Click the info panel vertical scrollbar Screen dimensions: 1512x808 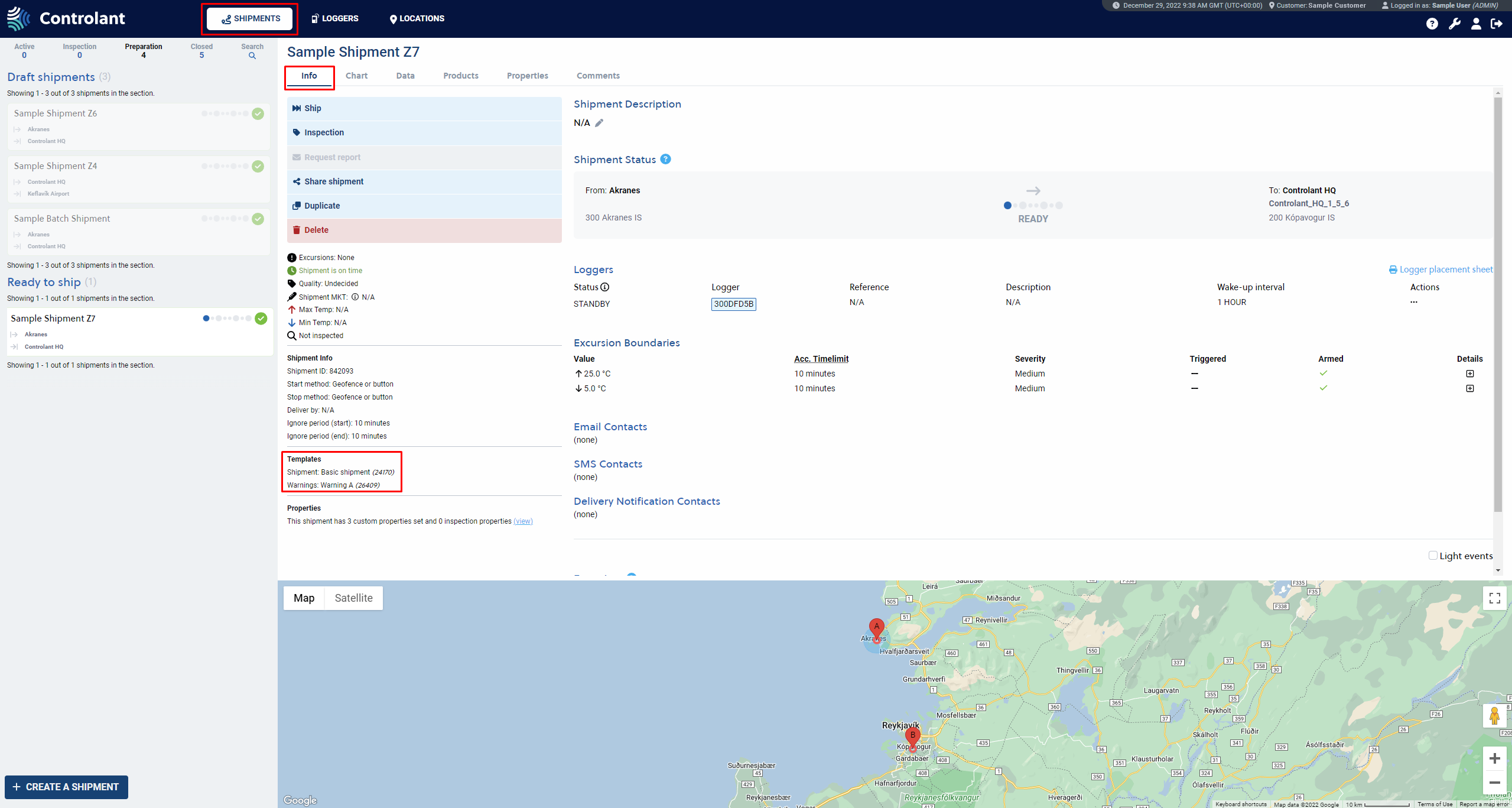(x=1498, y=304)
